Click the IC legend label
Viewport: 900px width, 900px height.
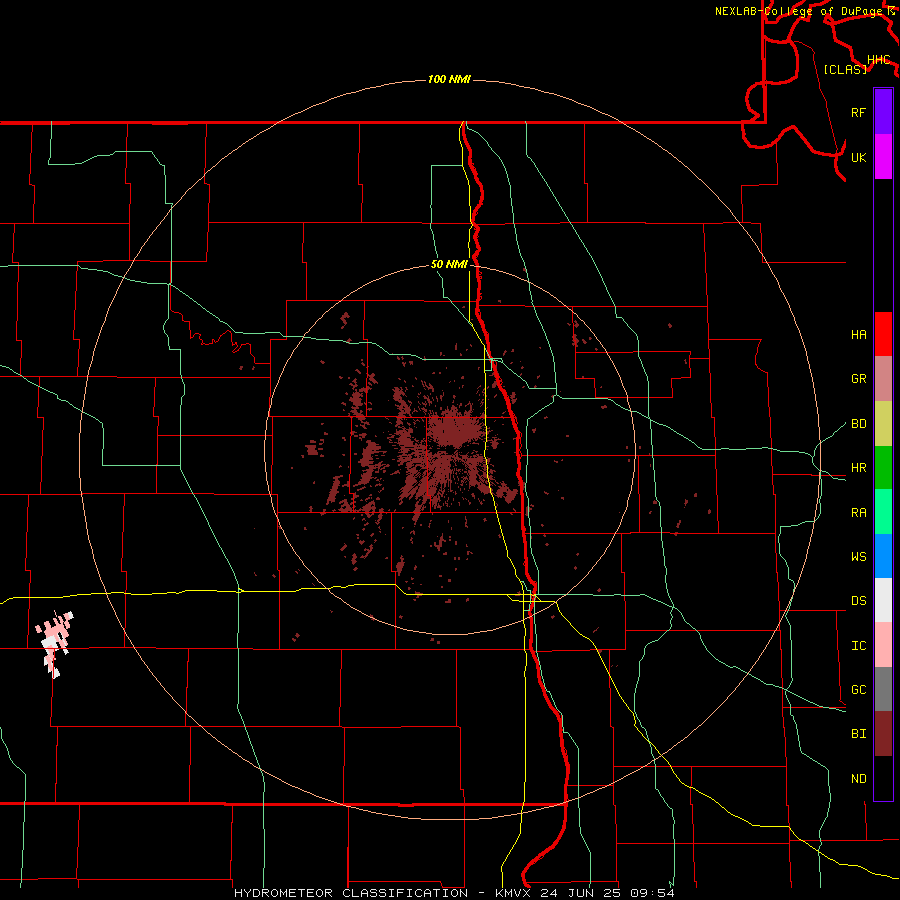[858, 646]
